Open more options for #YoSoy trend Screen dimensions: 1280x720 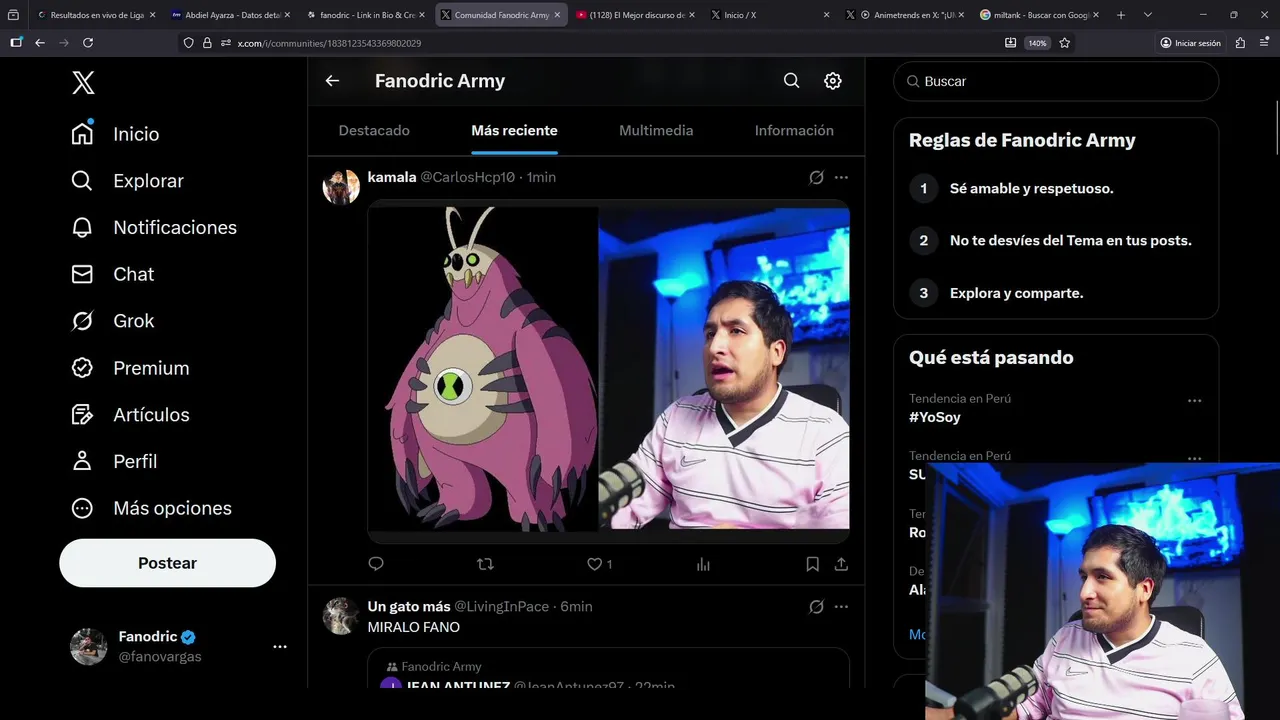[x=1194, y=400]
